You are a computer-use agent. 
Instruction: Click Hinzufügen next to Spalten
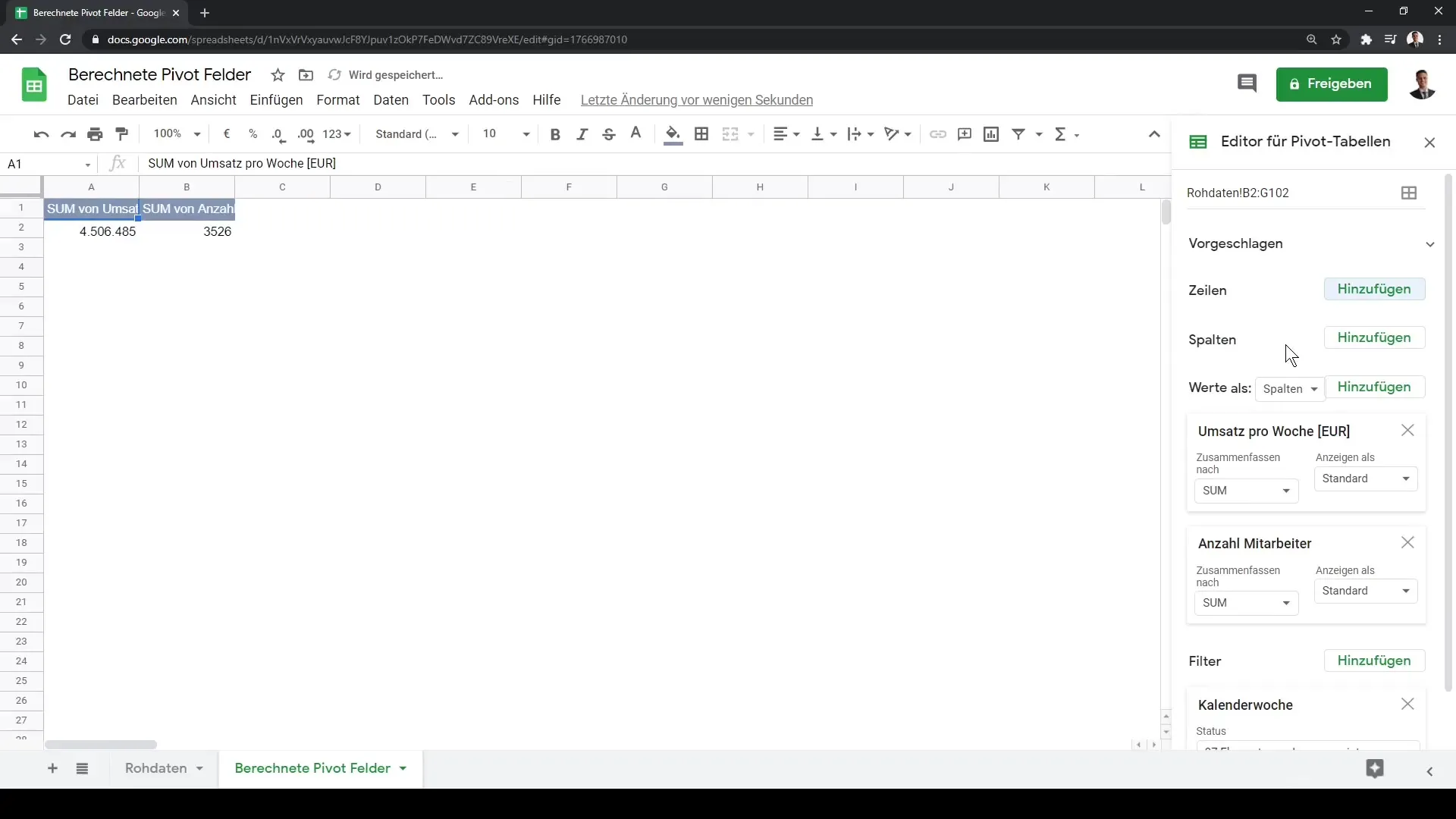point(1374,338)
